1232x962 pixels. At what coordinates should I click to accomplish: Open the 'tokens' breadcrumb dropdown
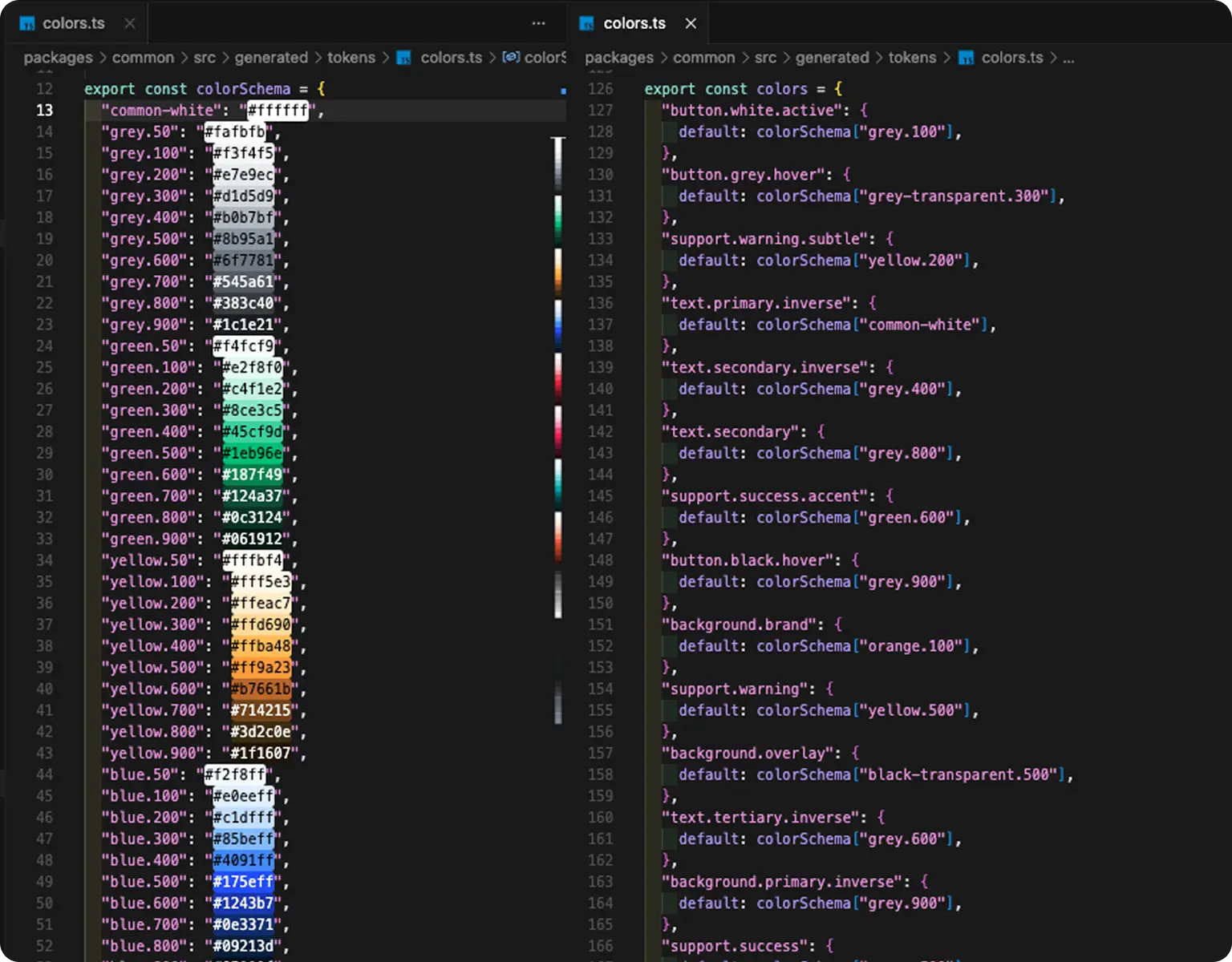pos(351,58)
